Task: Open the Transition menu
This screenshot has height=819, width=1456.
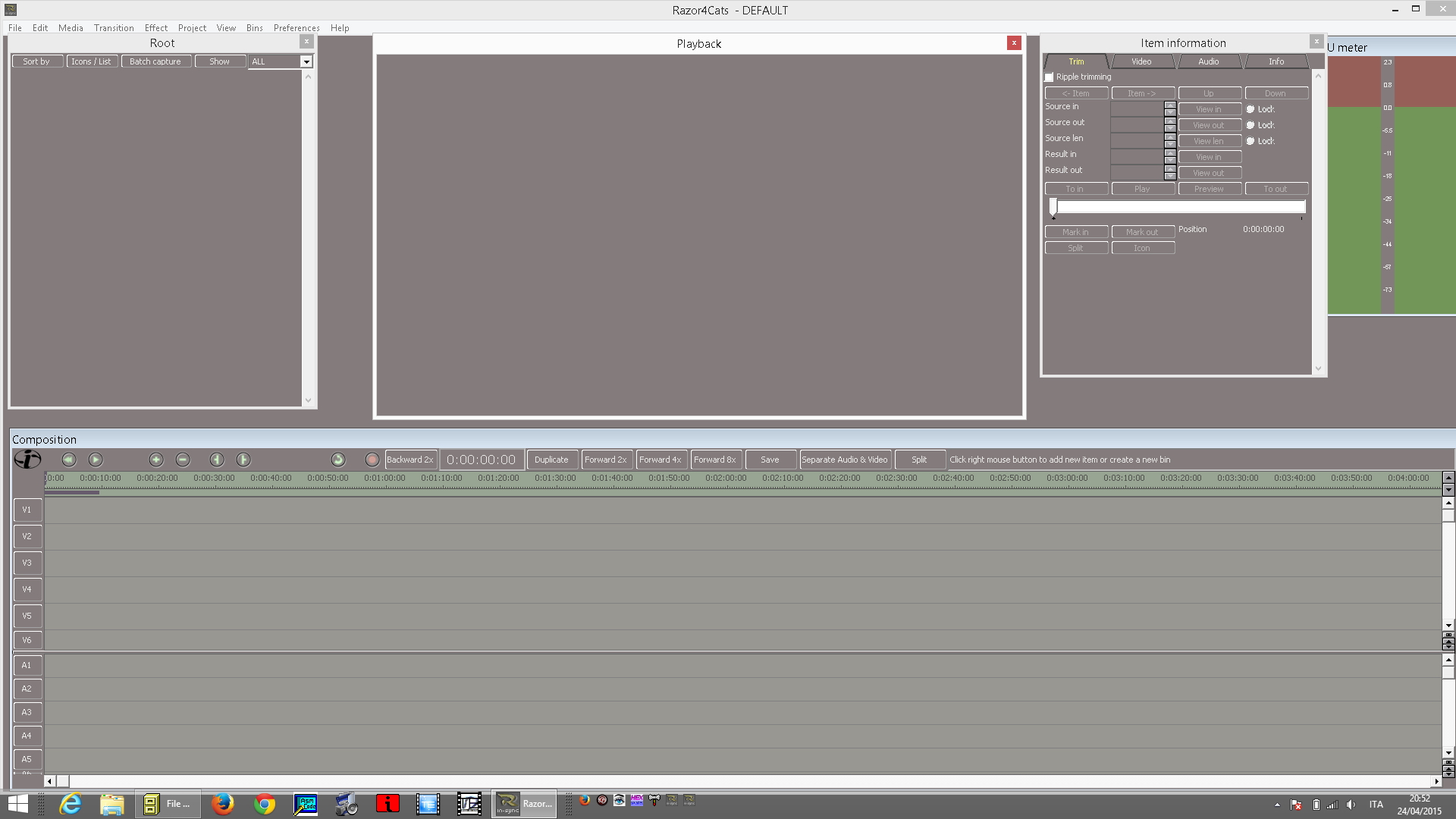Action: coord(114,28)
